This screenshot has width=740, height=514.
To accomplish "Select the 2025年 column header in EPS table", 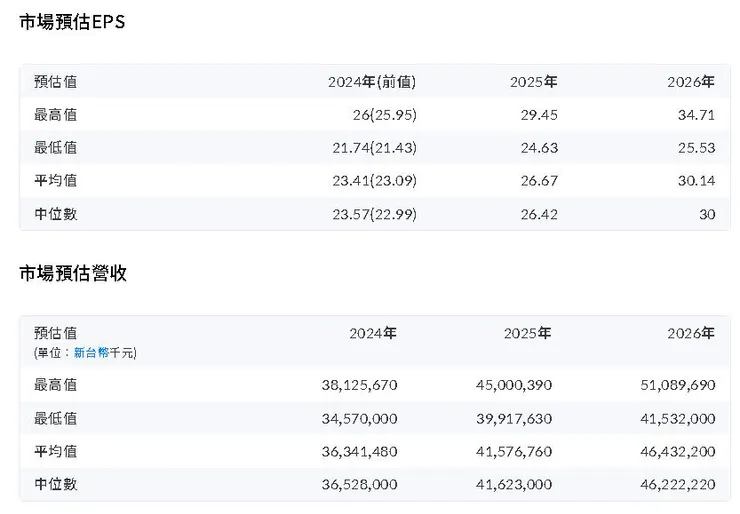I will 533,82.
